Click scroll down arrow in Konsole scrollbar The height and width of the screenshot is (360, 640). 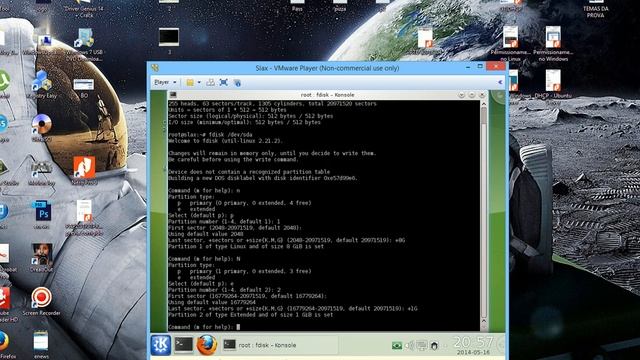coord(484,327)
